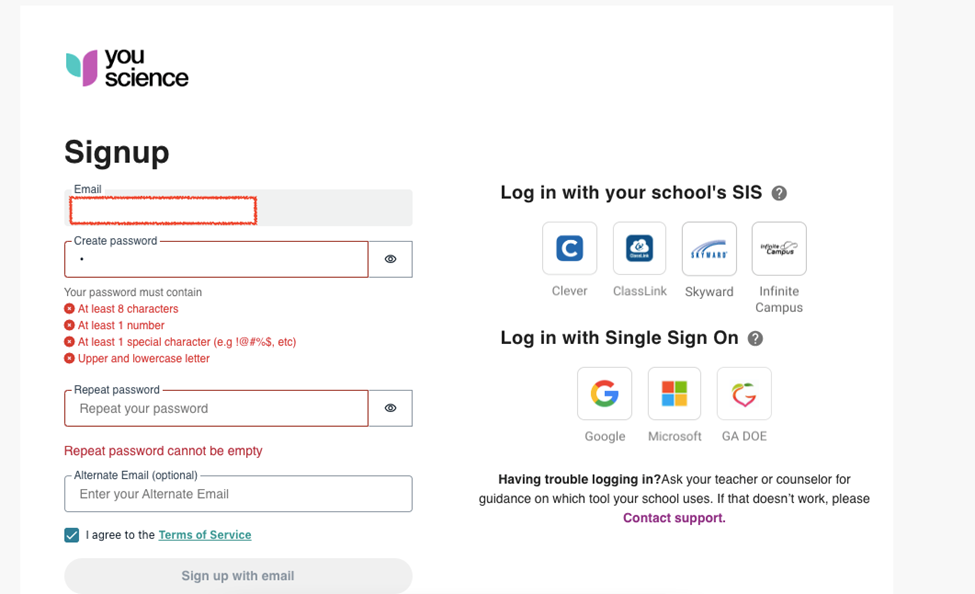975x594 pixels.
Task: Focus the Email input field
Action: pos(238,209)
